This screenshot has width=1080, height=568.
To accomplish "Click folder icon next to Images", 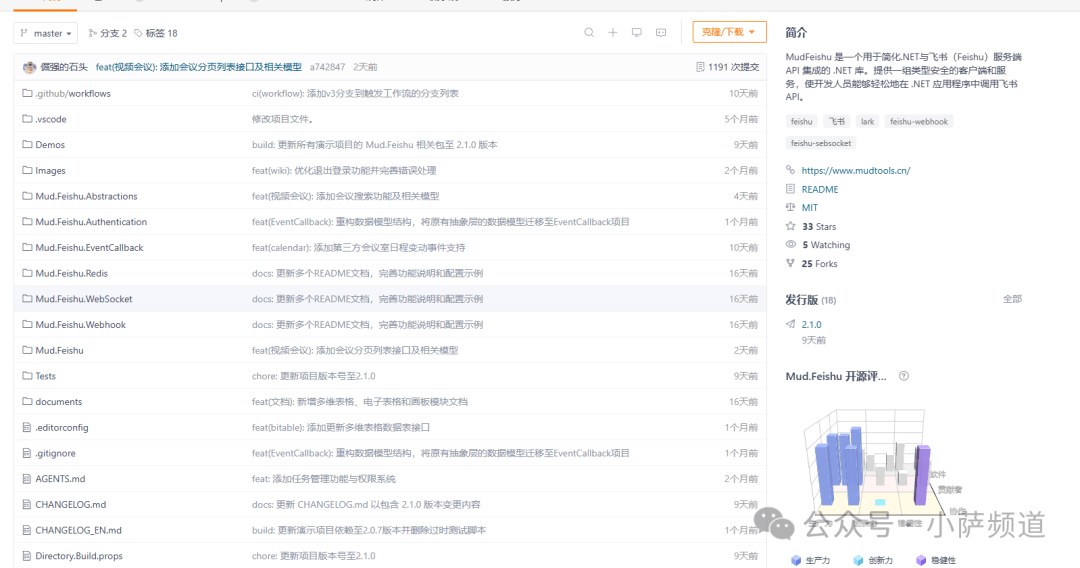I will coord(27,170).
